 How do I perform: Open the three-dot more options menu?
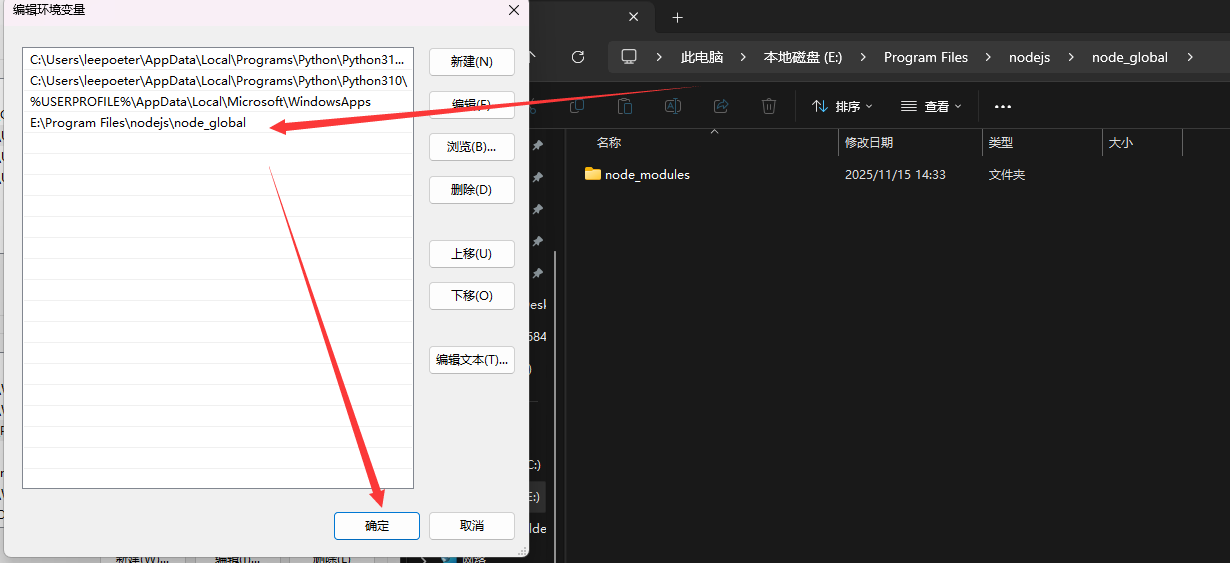(x=1003, y=106)
